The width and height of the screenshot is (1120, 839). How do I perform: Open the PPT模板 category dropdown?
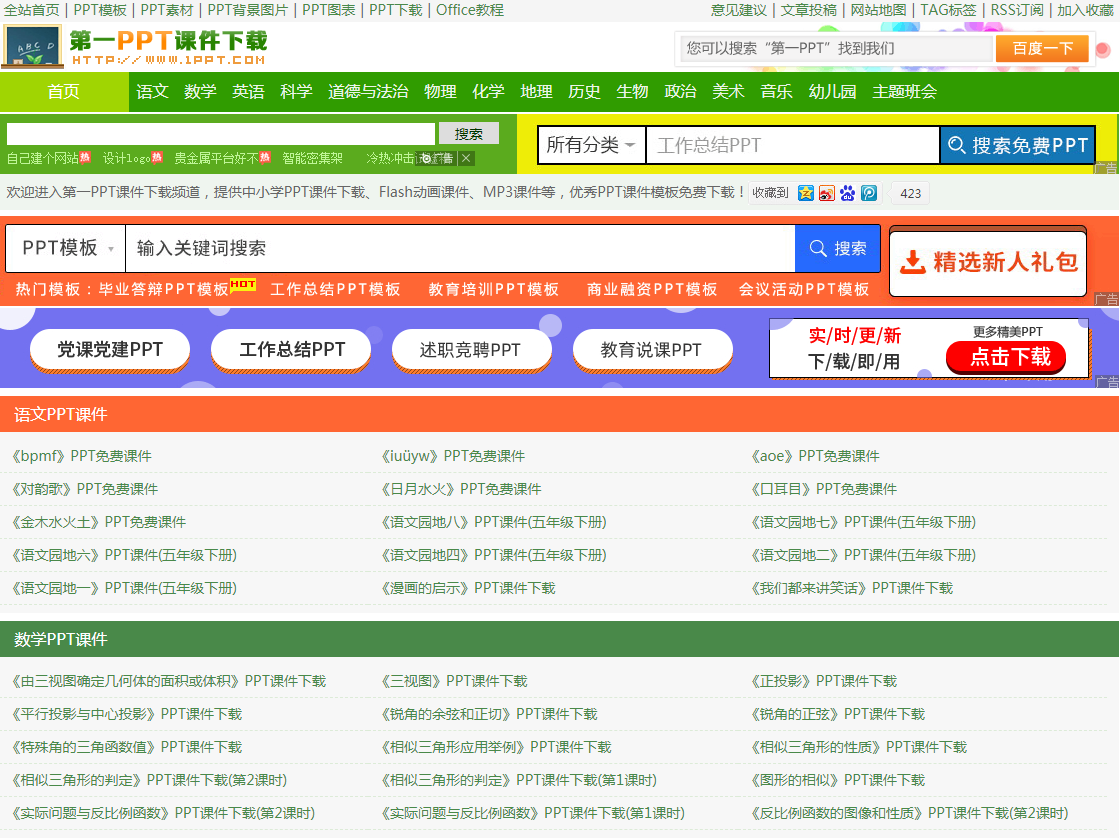pyautogui.click(x=66, y=248)
